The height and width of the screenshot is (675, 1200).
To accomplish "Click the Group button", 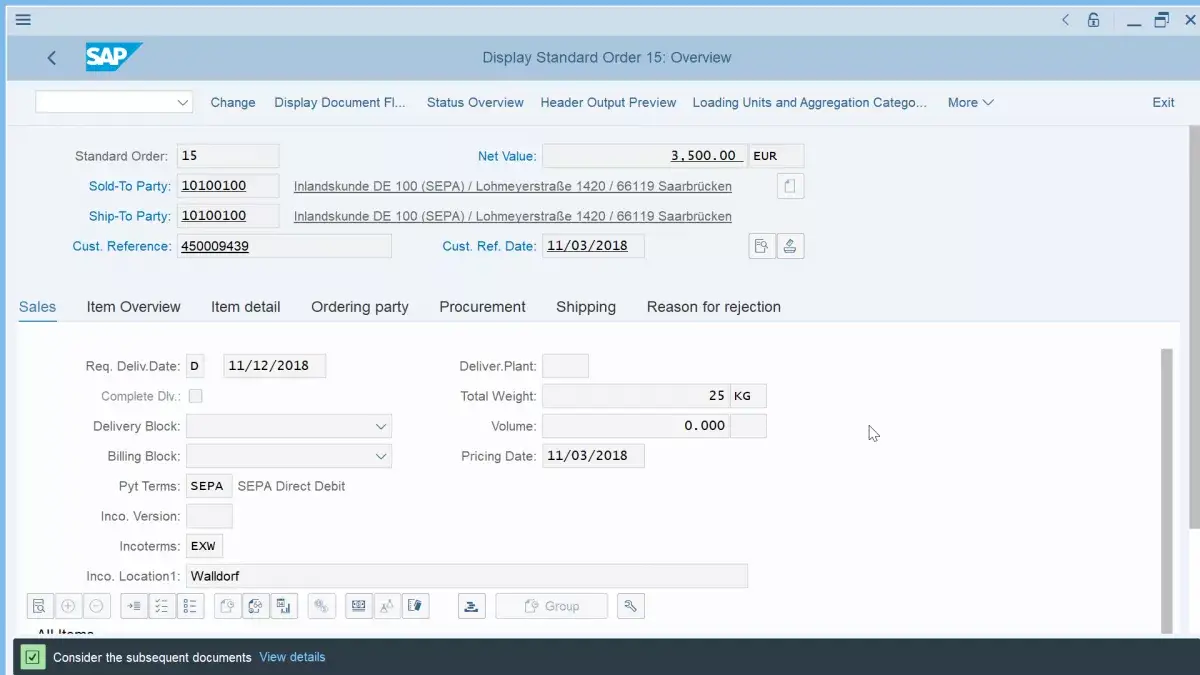I will [552, 606].
